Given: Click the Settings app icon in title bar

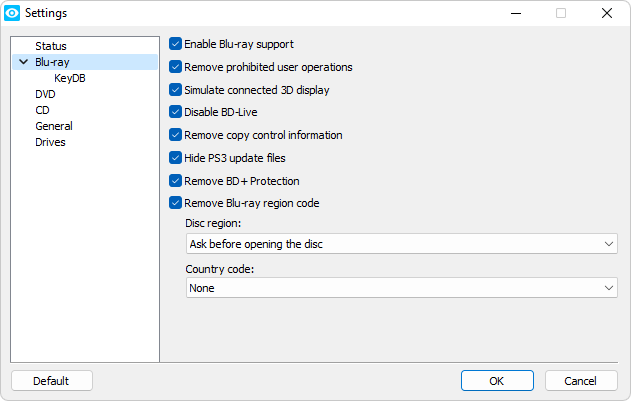Looking at the screenshot, I should pyautogui.click(x=12, y=13).
